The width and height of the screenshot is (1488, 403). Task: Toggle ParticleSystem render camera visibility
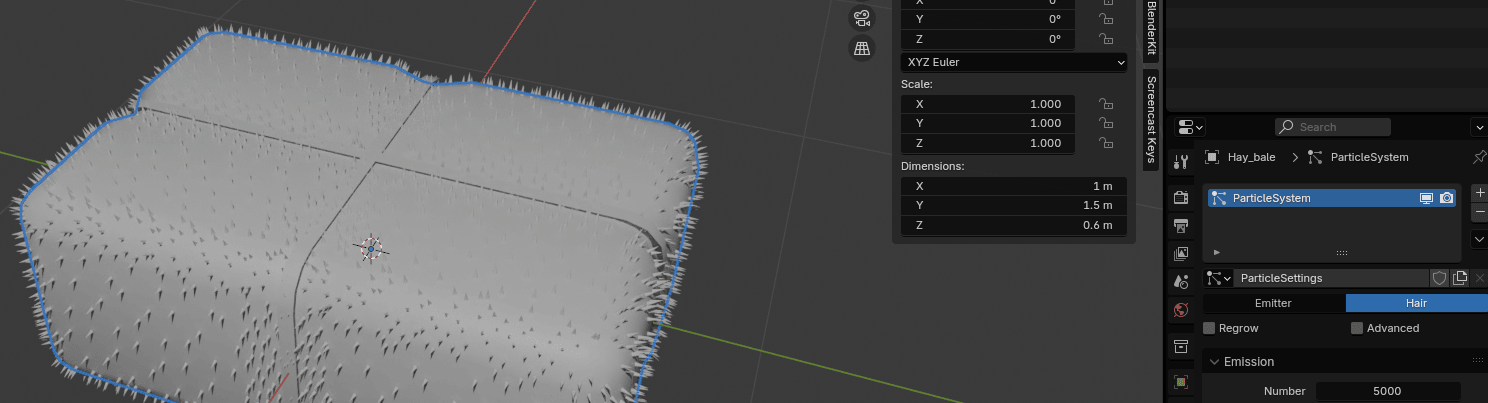1446,198
